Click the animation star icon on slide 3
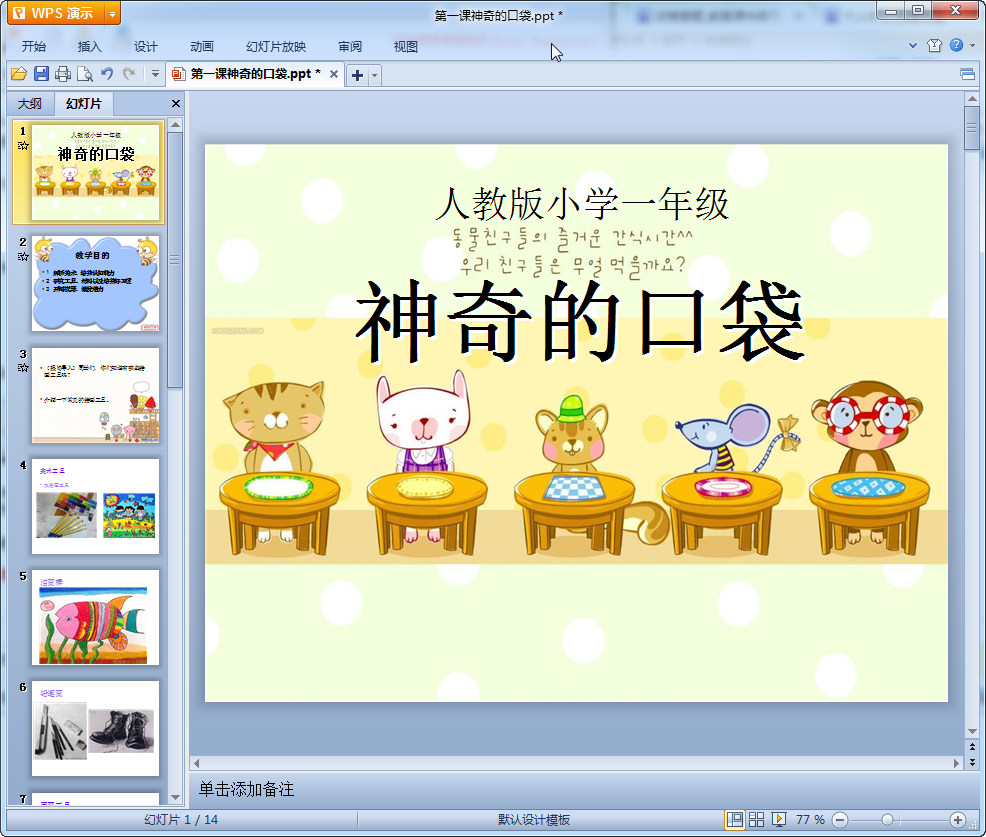This screenshot has height=837, width=986. pos(23,367)
